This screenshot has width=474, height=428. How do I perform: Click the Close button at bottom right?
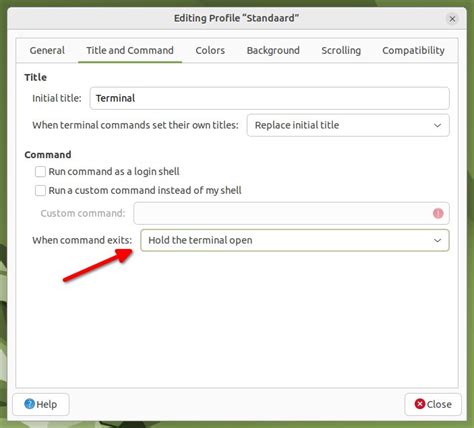(x=433, y=404)
